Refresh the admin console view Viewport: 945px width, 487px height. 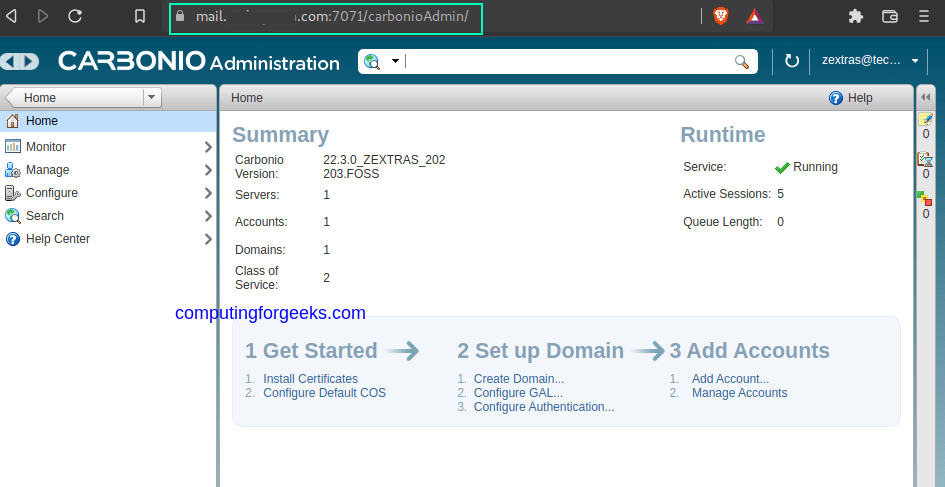click(791, 61)
